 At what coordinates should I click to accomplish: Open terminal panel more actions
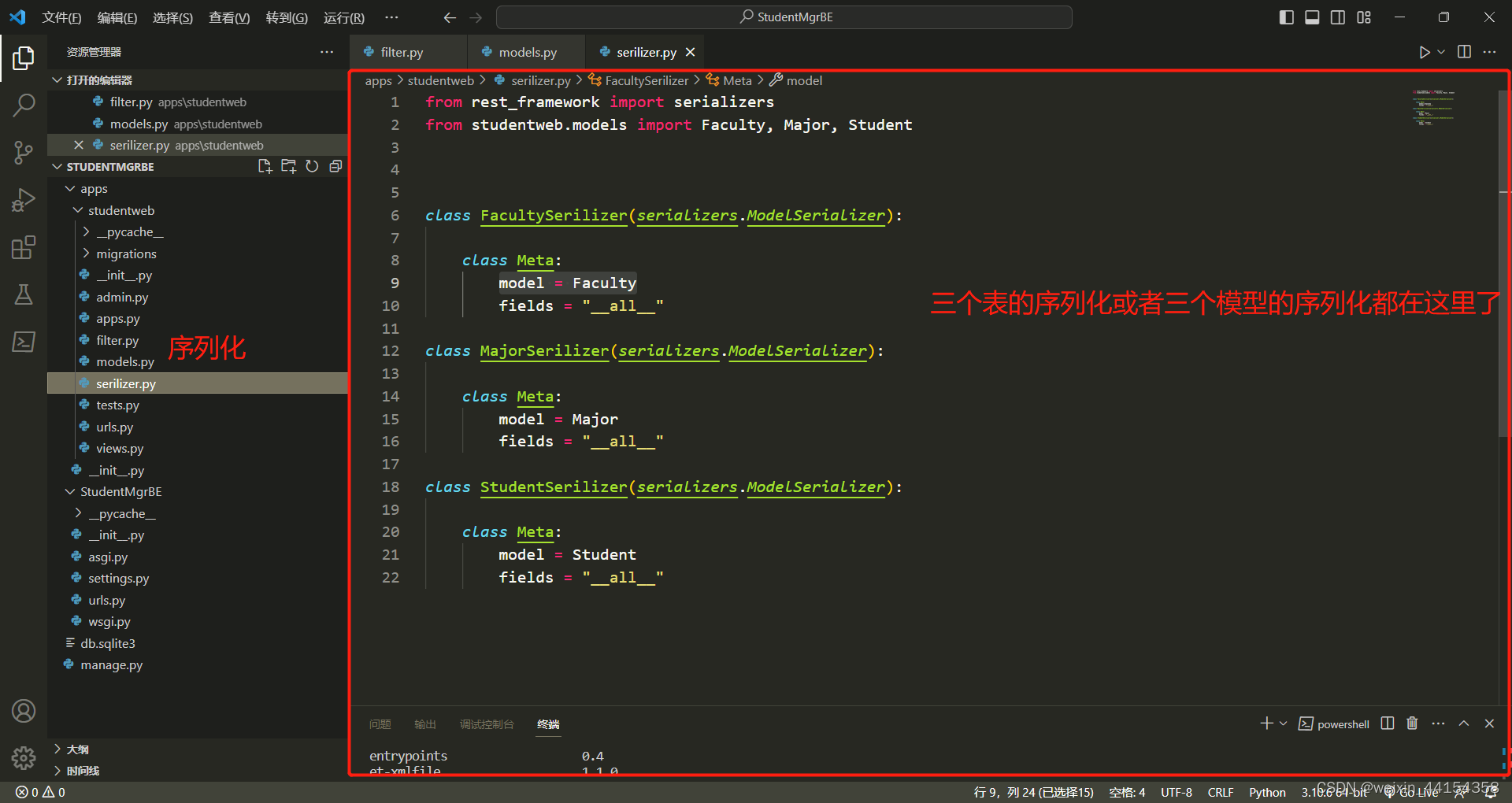point(1438,723)
